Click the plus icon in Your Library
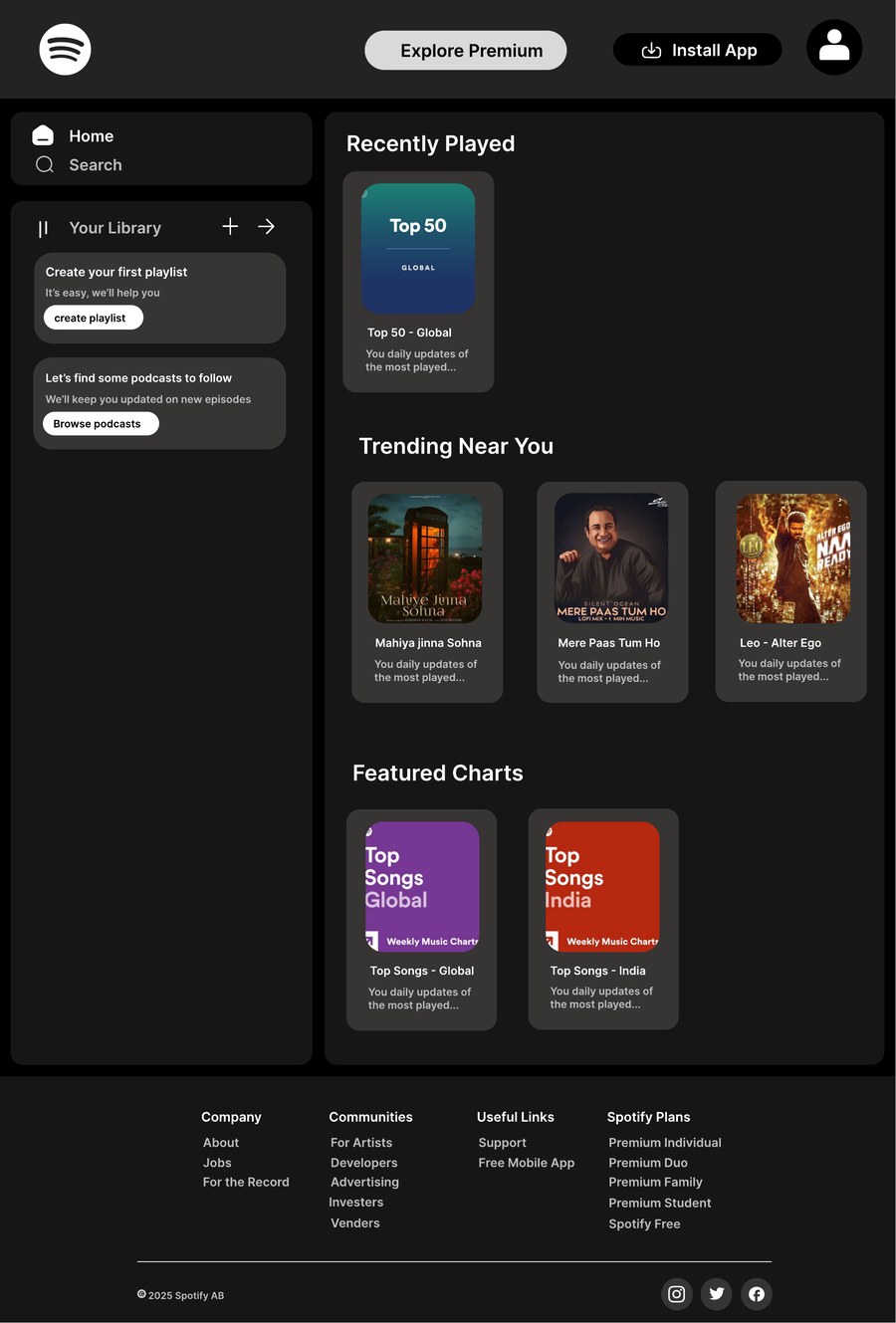The width and height of the screenshot is (896, 1323). coord(230,226)
